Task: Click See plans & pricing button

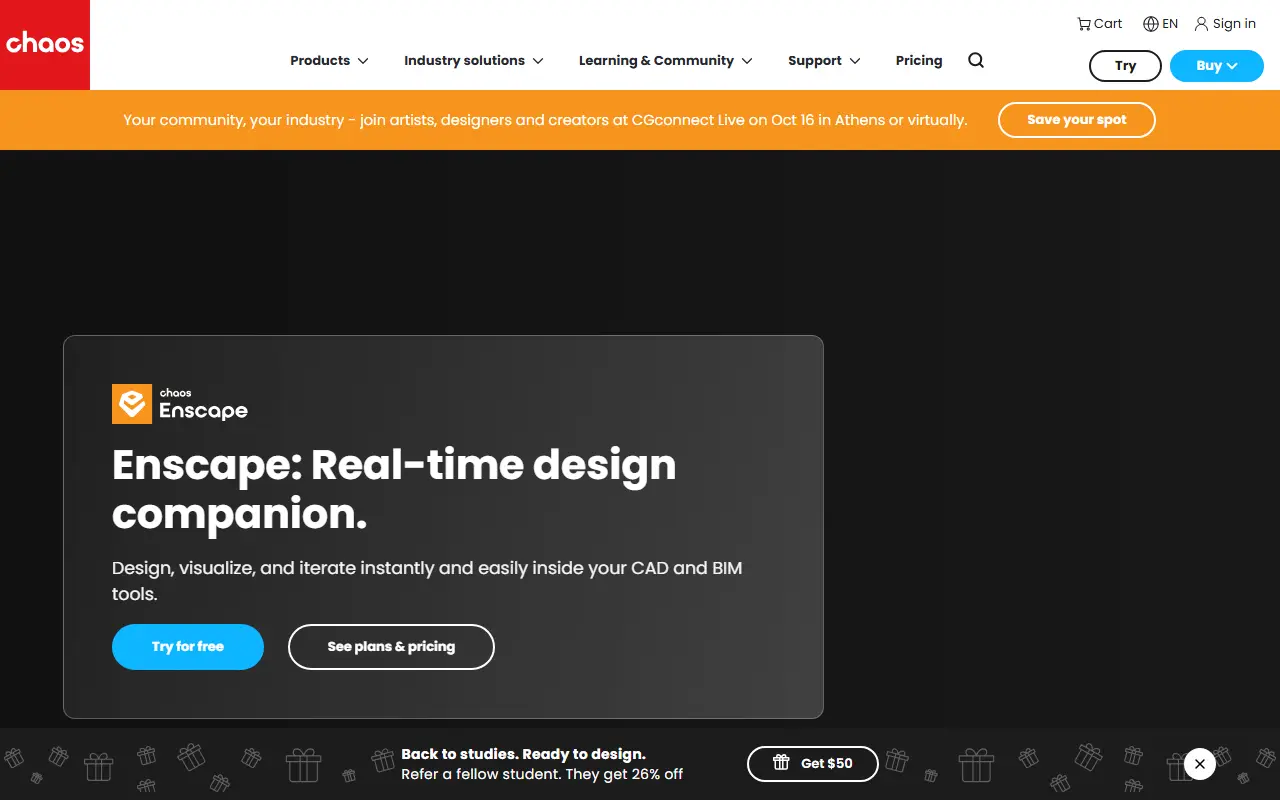Action: click(391, 647)
